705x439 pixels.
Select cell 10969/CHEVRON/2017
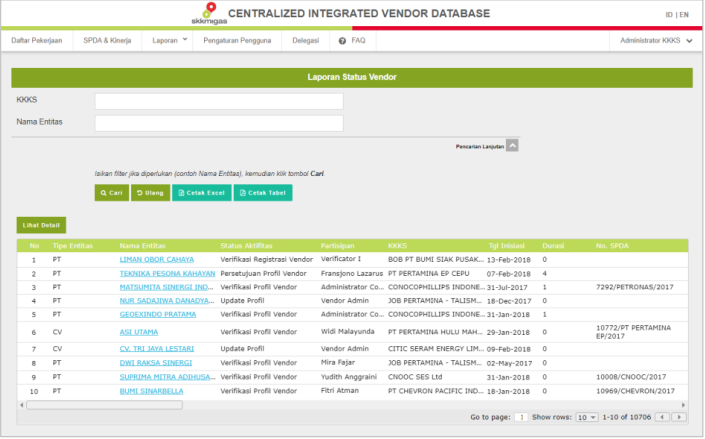point(635,391)
